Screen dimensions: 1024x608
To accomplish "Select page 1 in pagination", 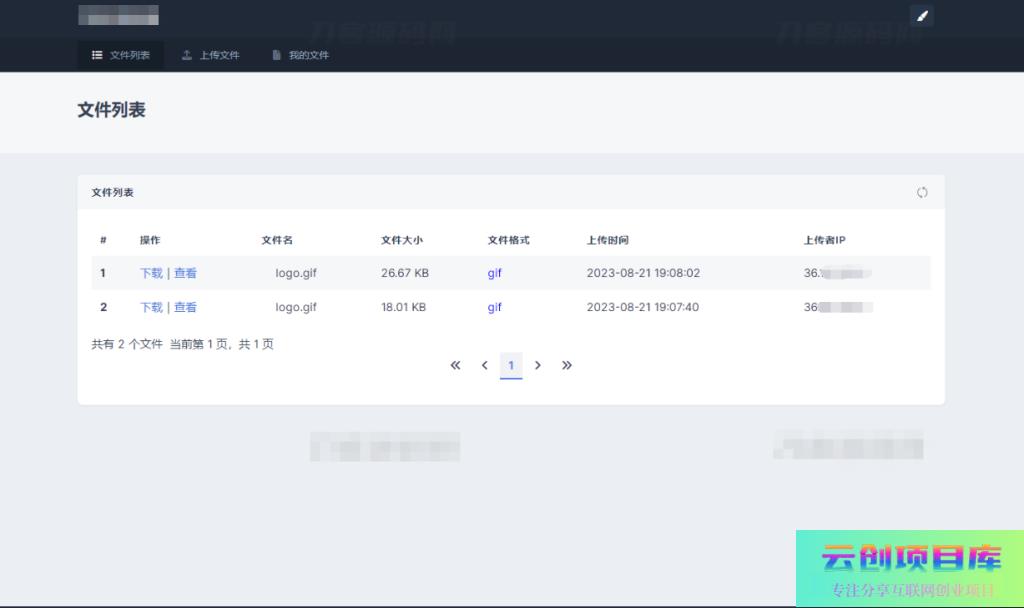I will pos(511,365).
